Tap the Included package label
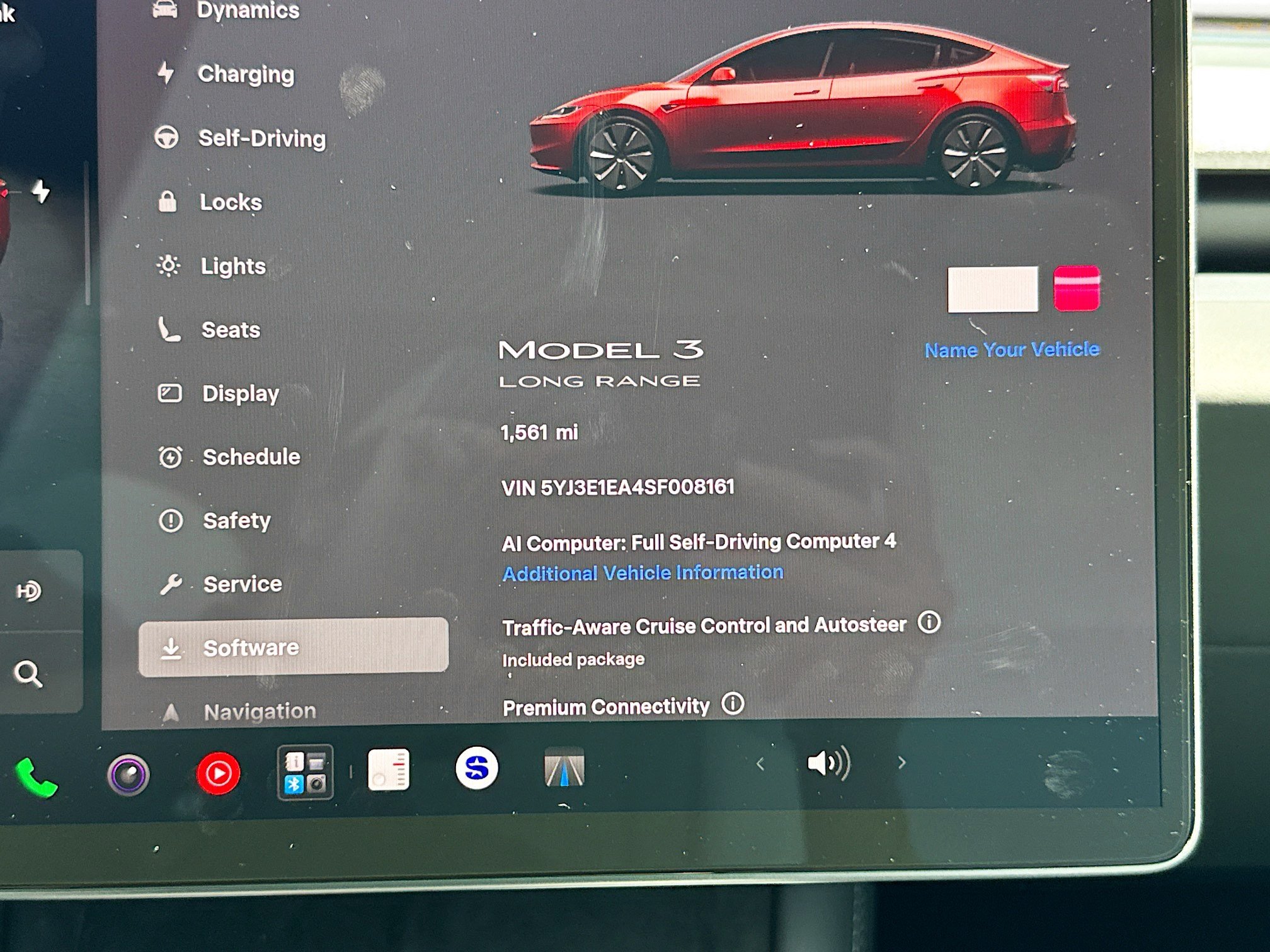The image size is (1270, 952). pyautogui.click(x=573, y=660)
